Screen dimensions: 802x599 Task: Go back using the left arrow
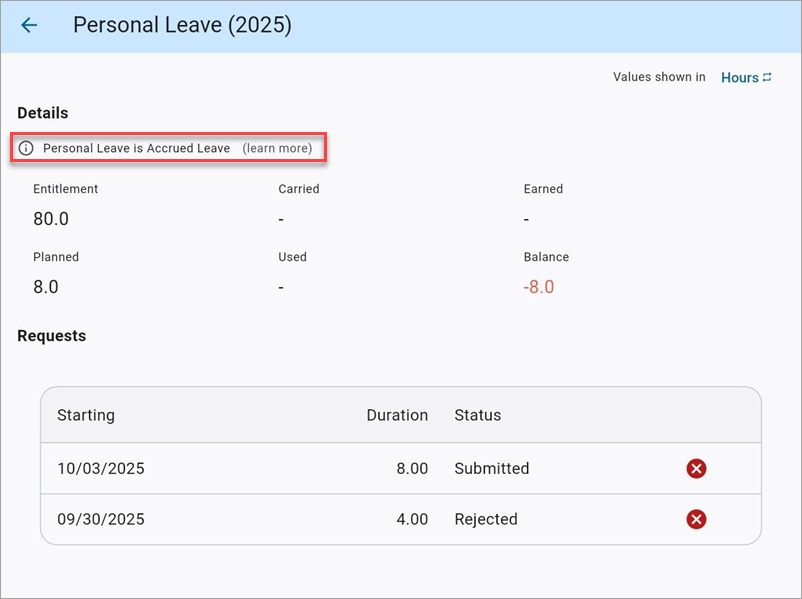coord(29,26)
